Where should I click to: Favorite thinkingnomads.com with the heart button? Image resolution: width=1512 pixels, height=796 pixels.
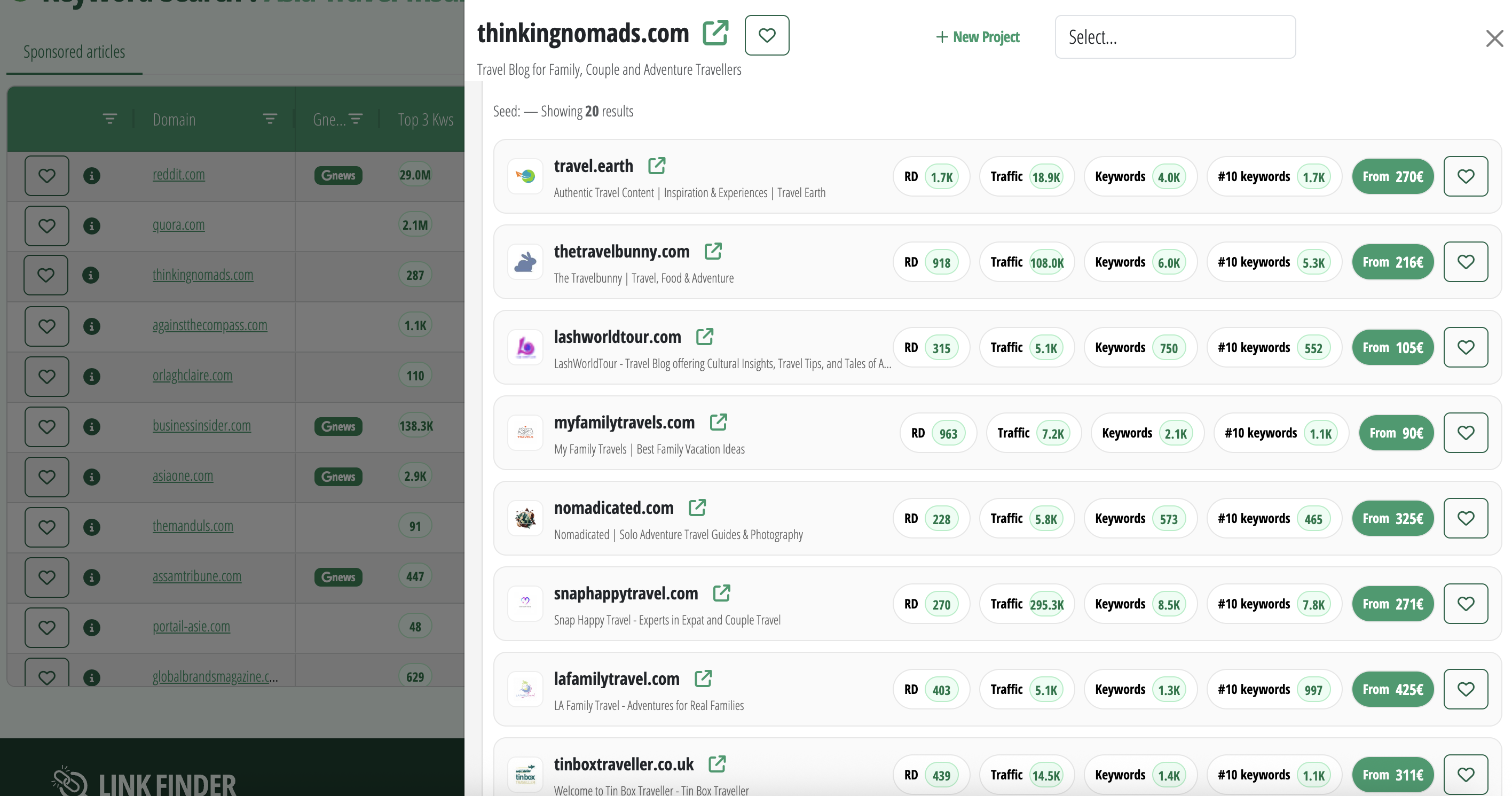point(767,35)
